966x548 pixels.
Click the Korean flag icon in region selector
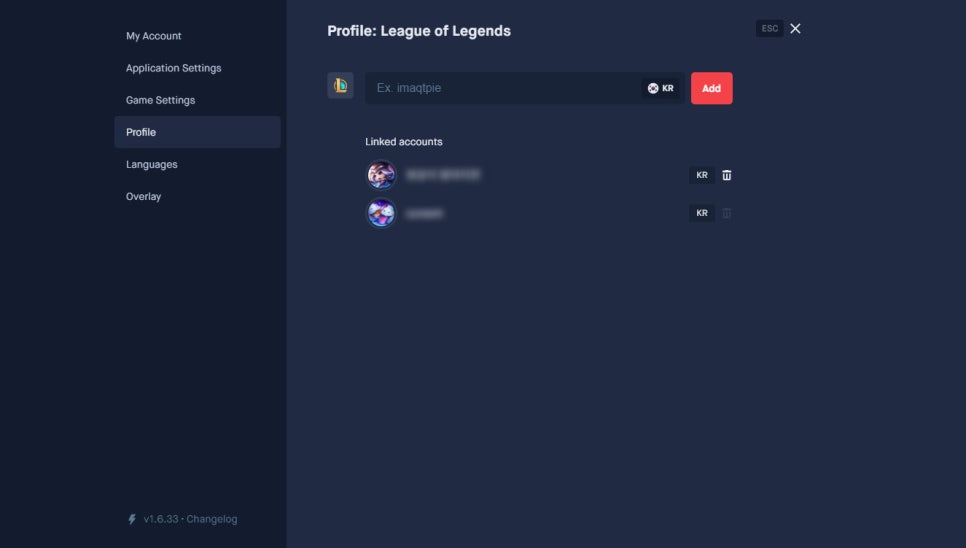click(652, 88)
